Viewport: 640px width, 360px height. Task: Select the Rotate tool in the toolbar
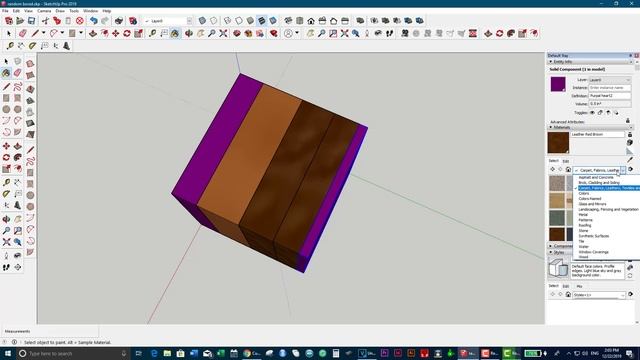click(x=127, y=33)
